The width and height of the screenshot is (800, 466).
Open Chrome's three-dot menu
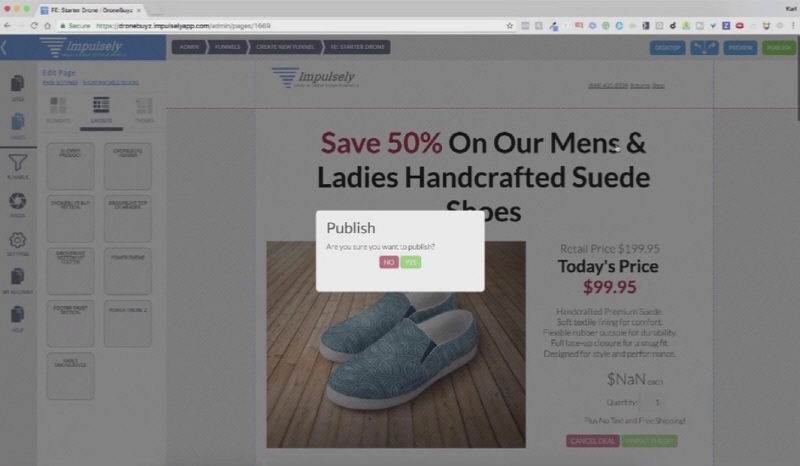pos(792,26)
